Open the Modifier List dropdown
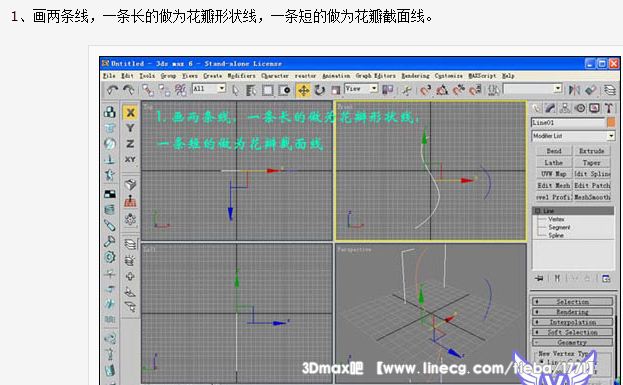The image size is (623, 385). pos(573,136)
